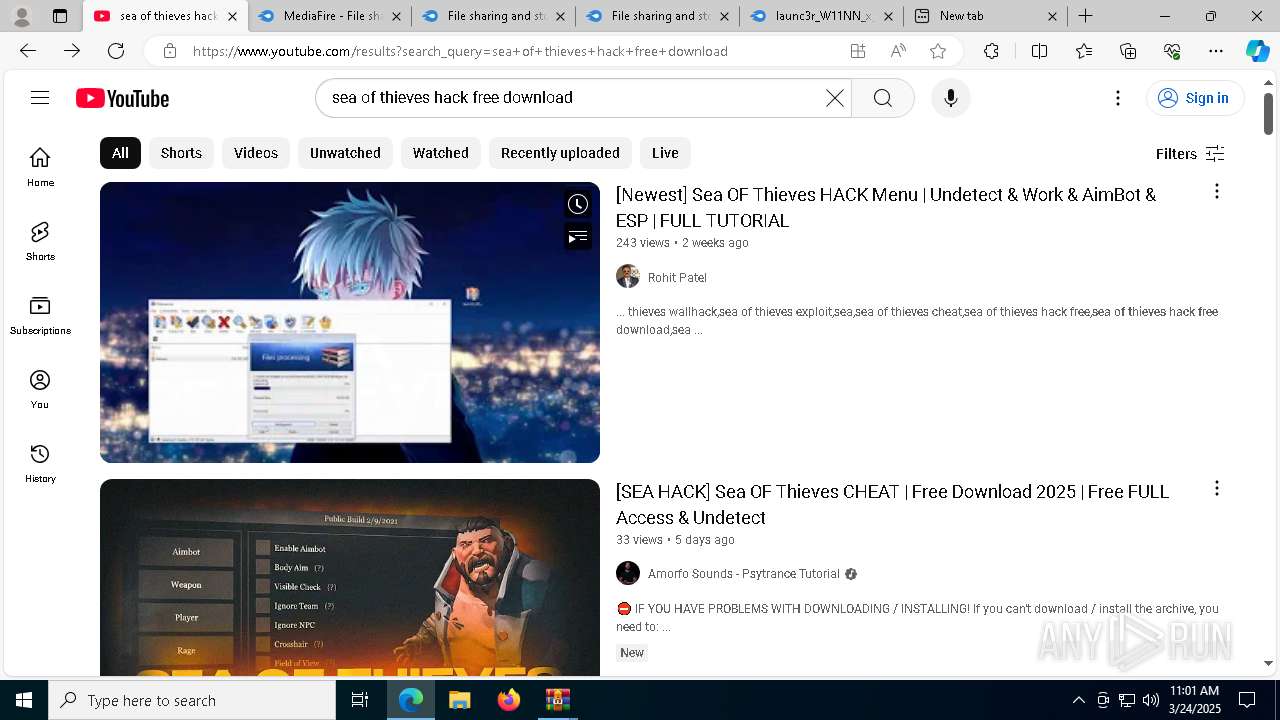Select the Live filter chip

[665, 153]
